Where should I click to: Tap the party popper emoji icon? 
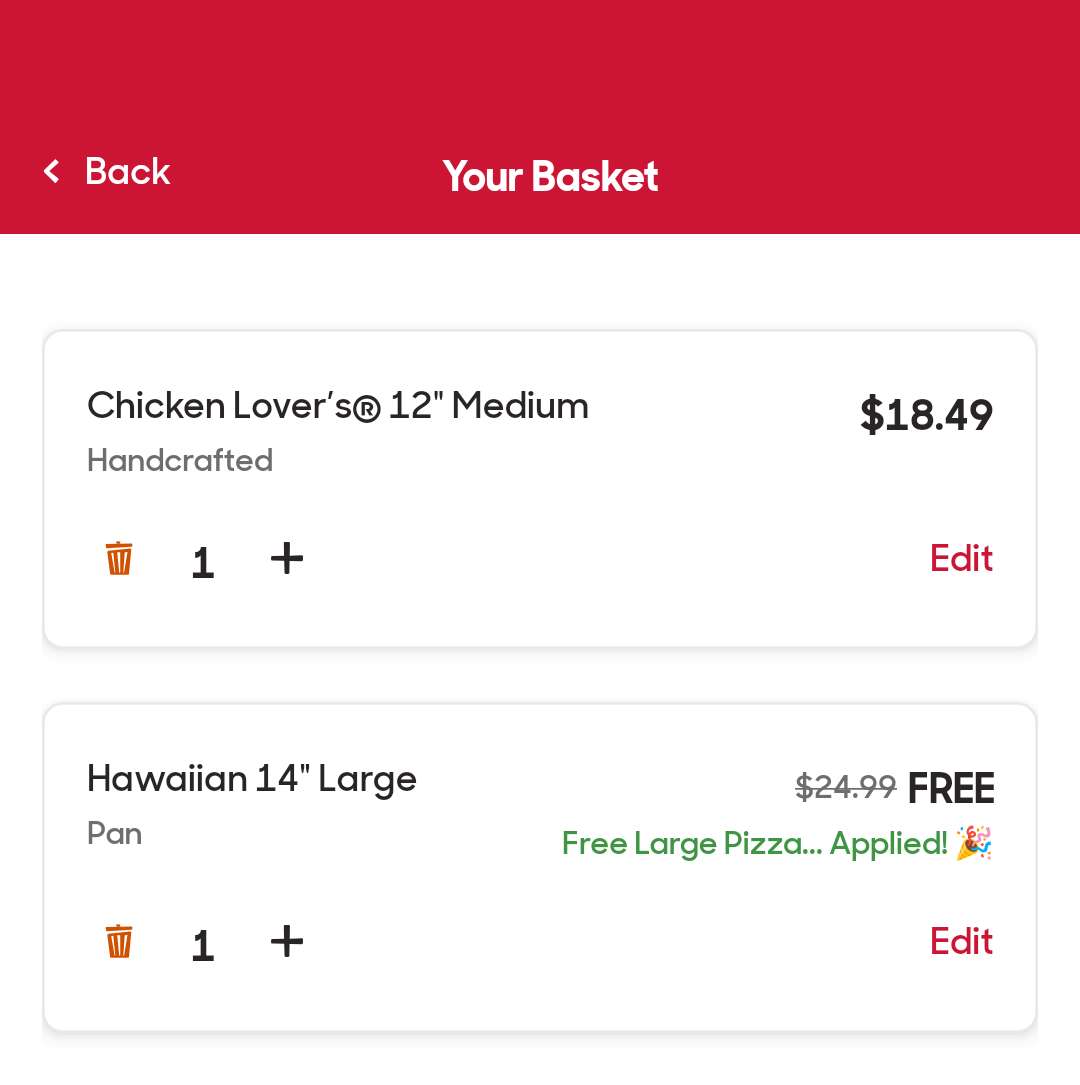click(974, 843)
